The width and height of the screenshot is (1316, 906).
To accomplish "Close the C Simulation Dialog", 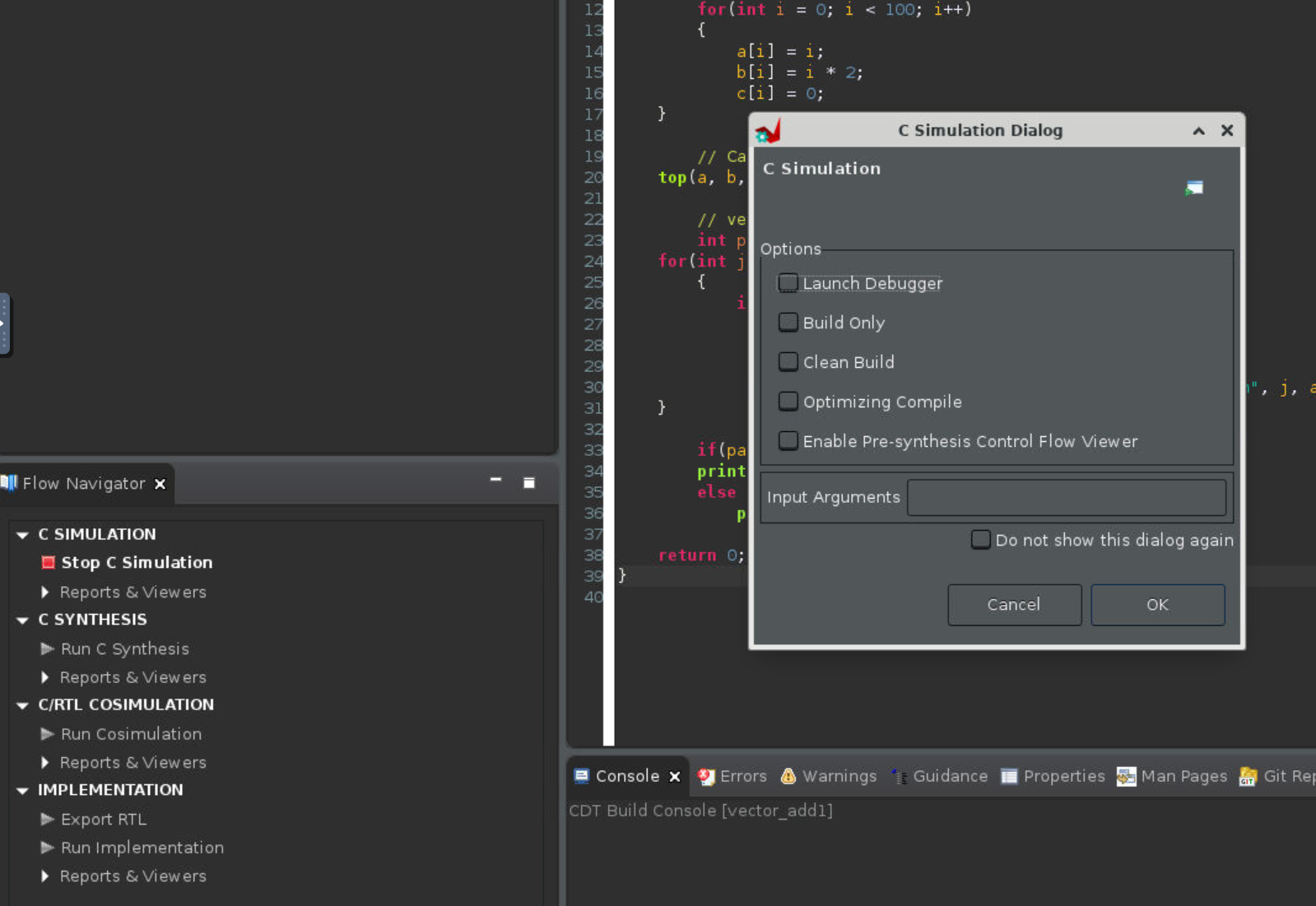I will [x=1227, y=130].
